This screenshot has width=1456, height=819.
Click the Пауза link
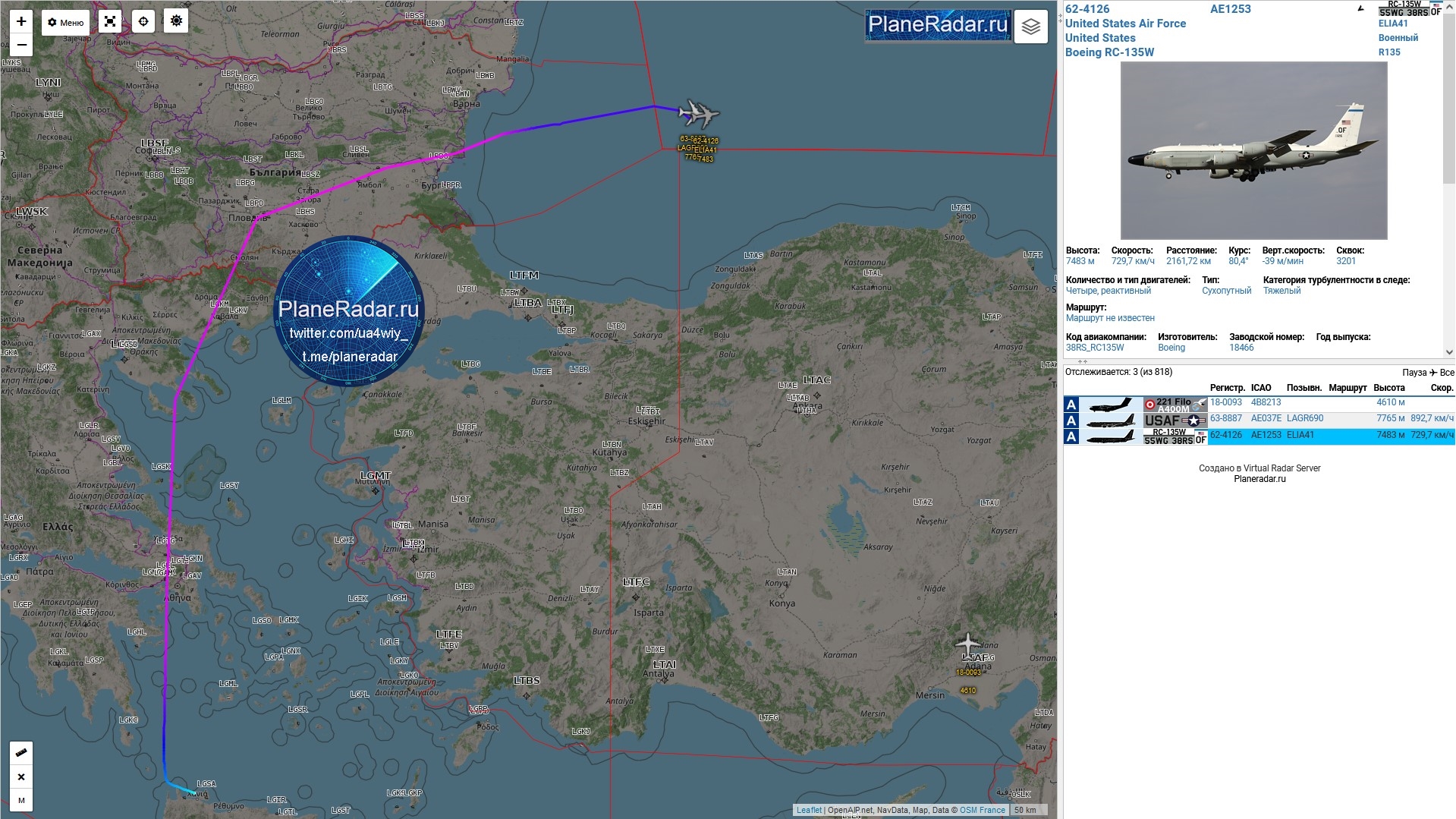1414,373
